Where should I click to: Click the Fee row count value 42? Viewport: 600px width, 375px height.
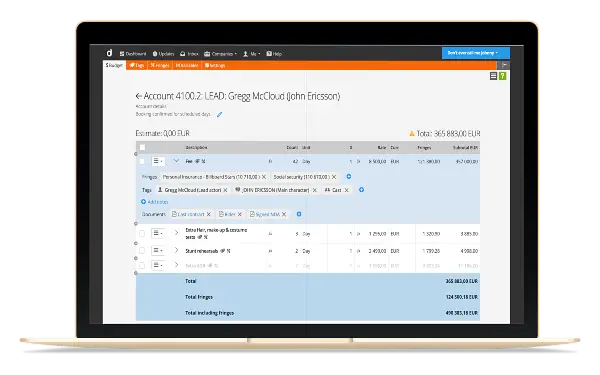tap(295, 161)
